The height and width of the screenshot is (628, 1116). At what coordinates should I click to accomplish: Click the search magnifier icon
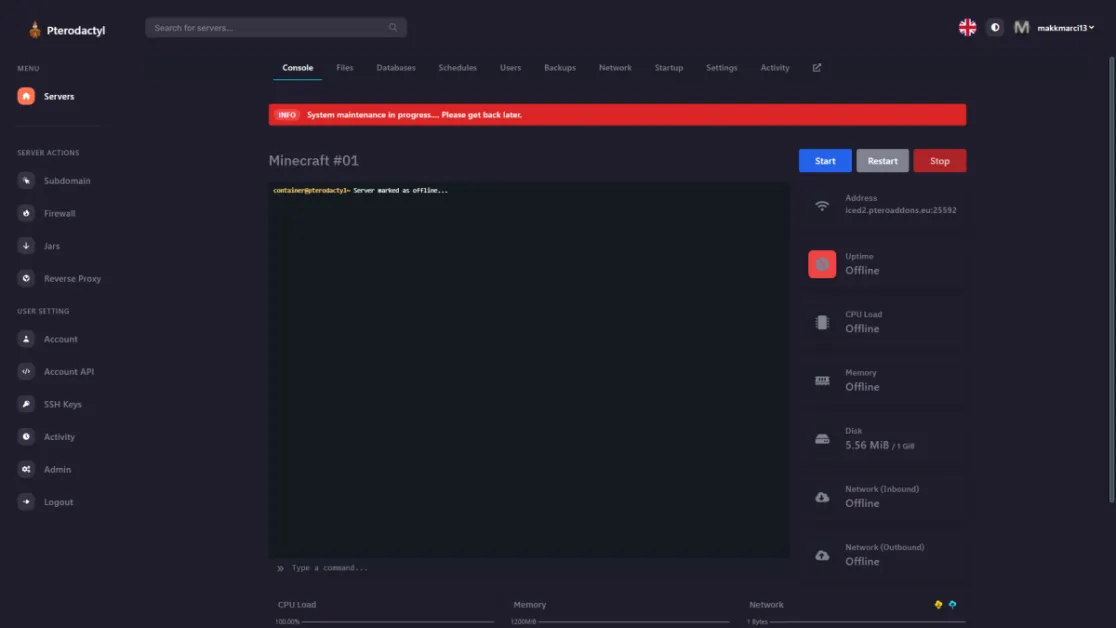pyautogui.click(x=393, y=28)
